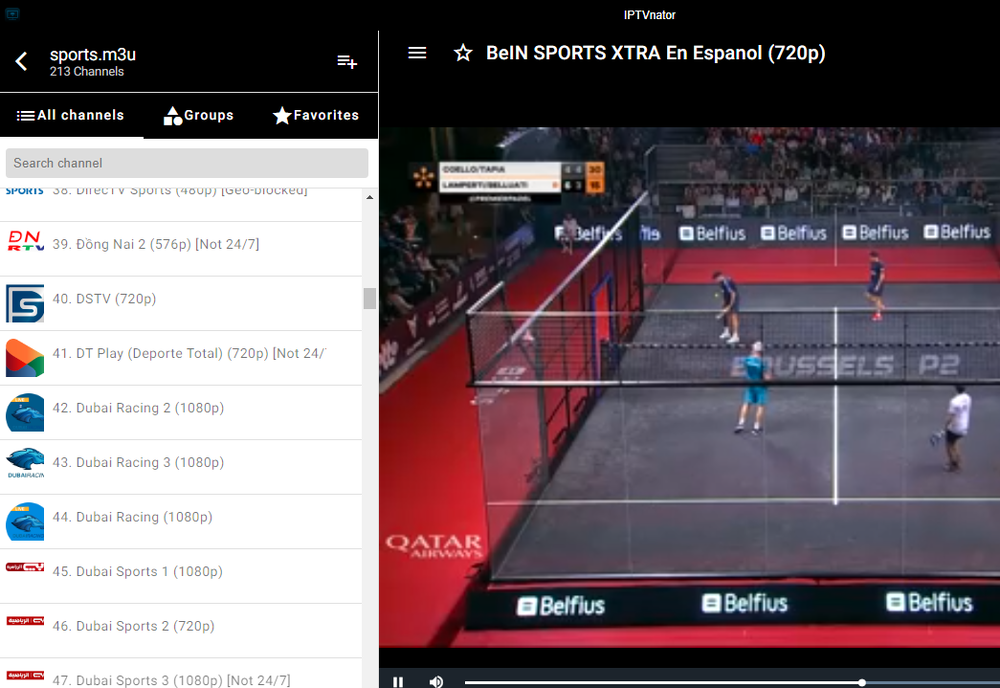Click the channel list scrollbar up arrow
This screenshot has height=688, width=1000.
pyautogui.click(x=370, y=198)
